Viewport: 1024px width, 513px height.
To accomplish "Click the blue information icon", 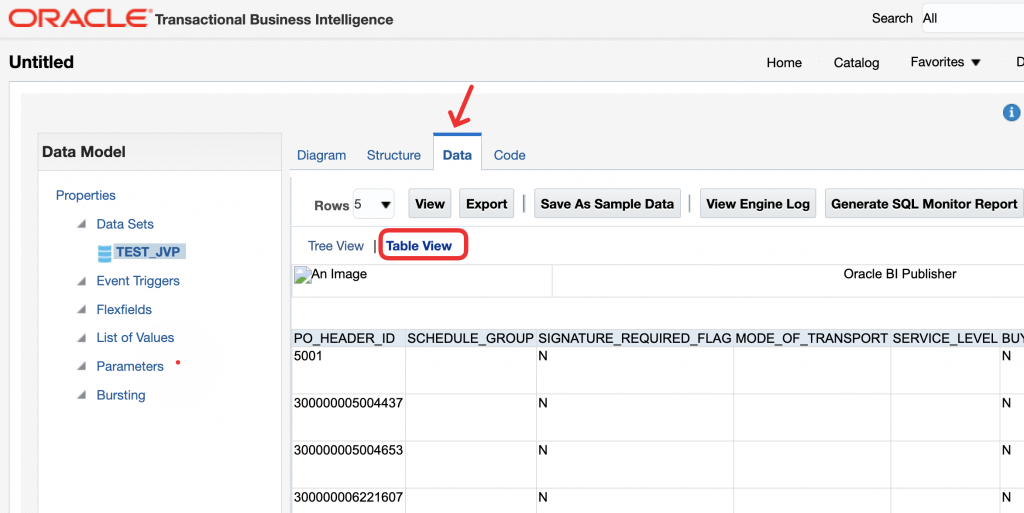I will click(x=1011, y=113).
